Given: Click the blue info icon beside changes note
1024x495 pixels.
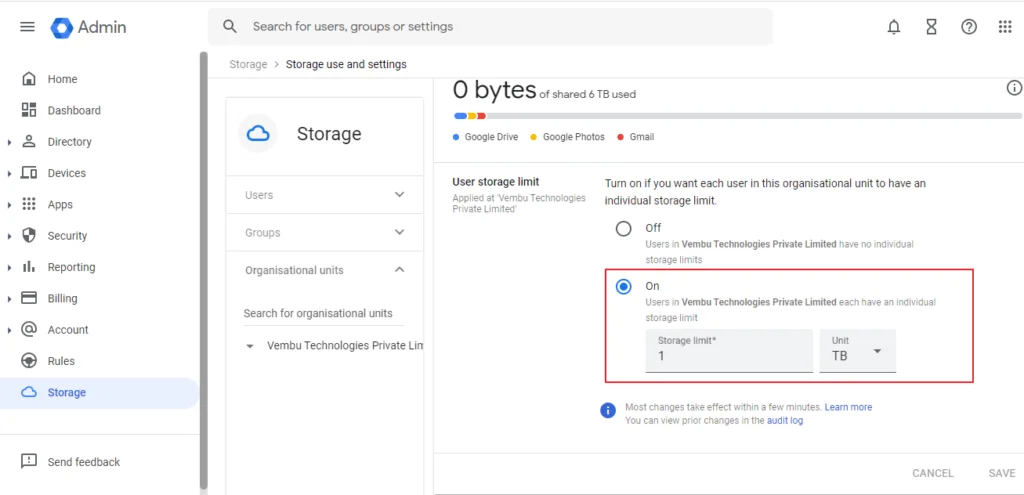Looking at the screenshot, I should click(608, 410).
